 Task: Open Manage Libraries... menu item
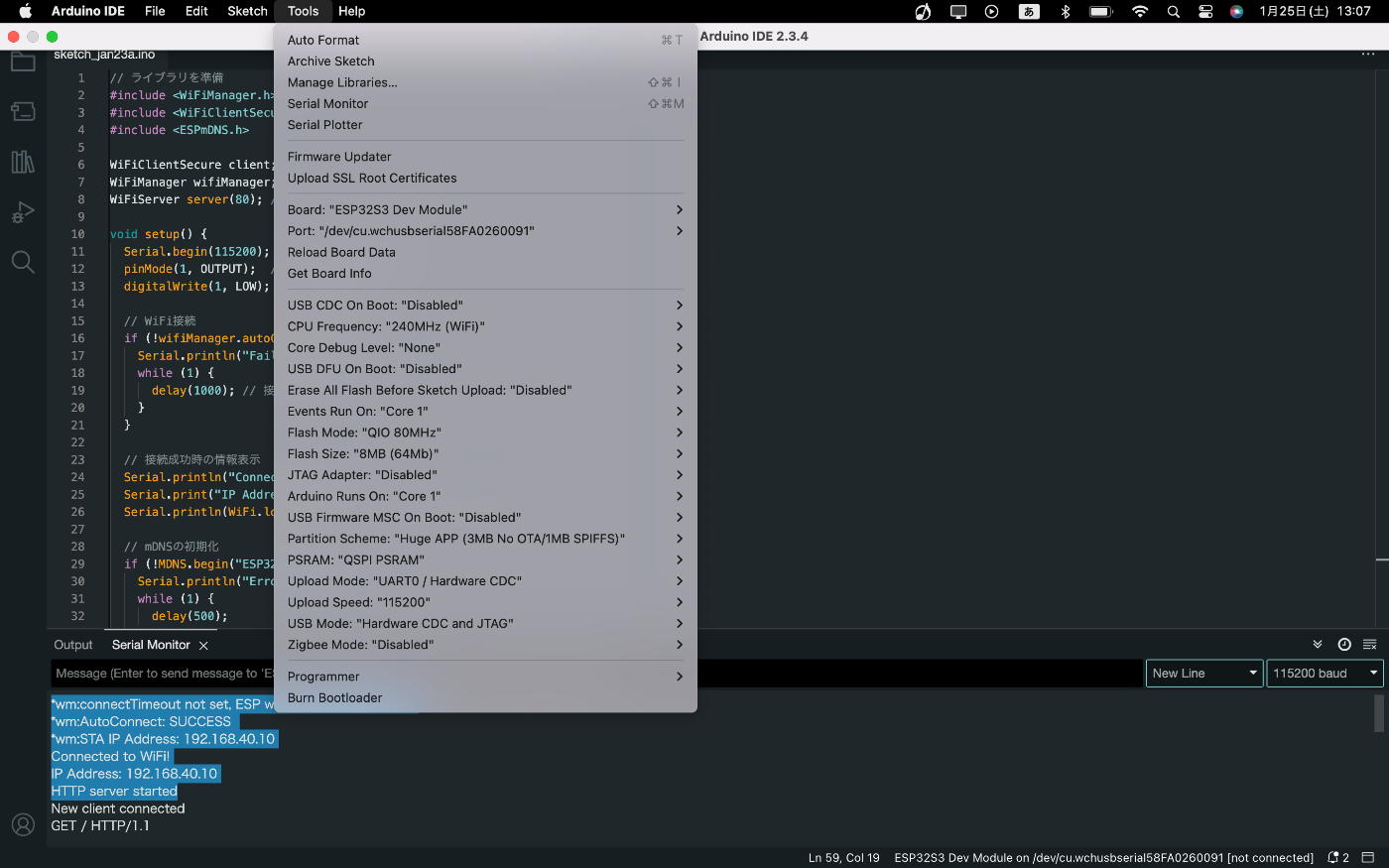[485, 83]
